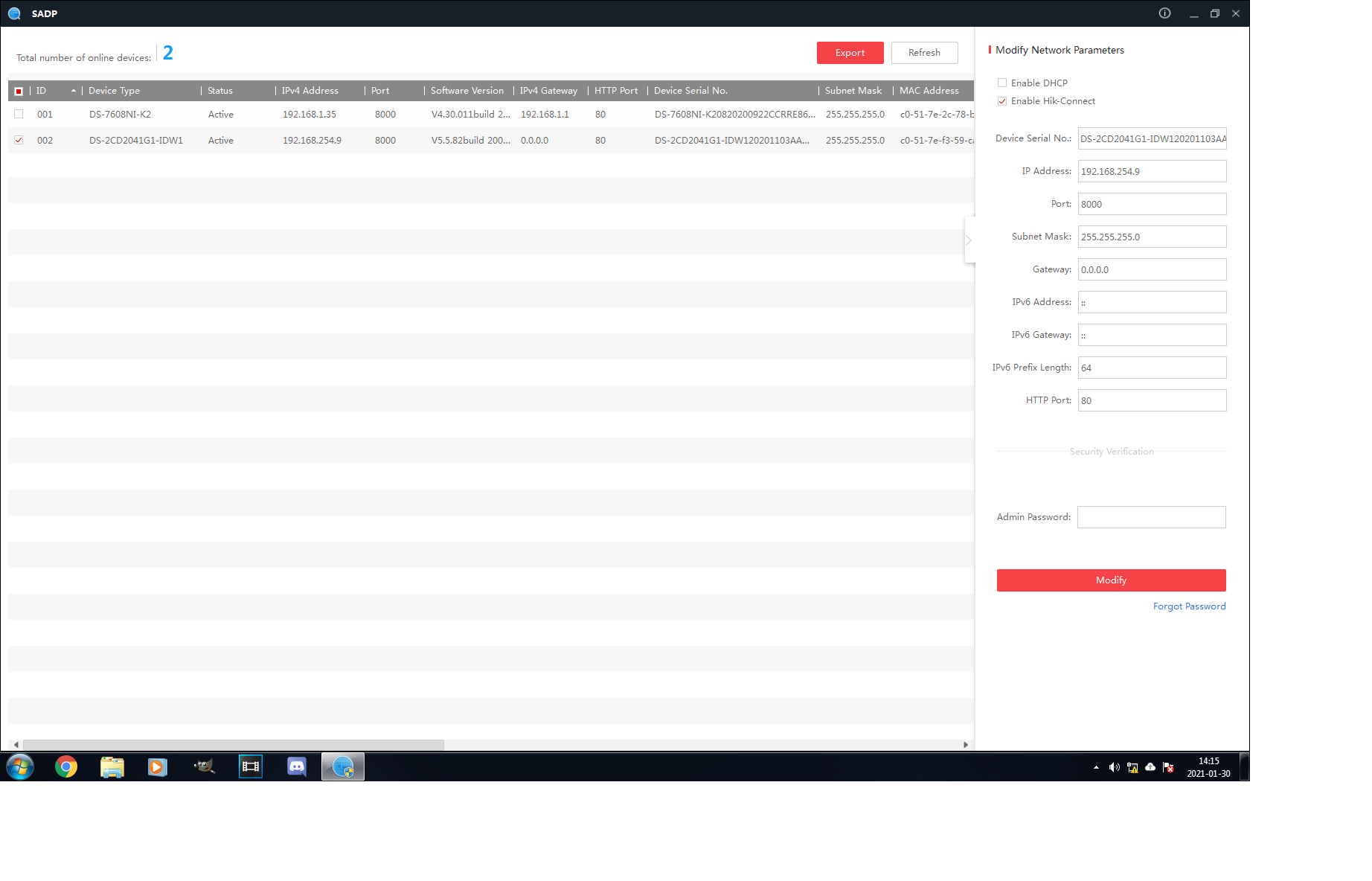The width and height of the screenshot is (1372, 881).
Task: Open the Forgot Password link
Action: pos(1190,606)
